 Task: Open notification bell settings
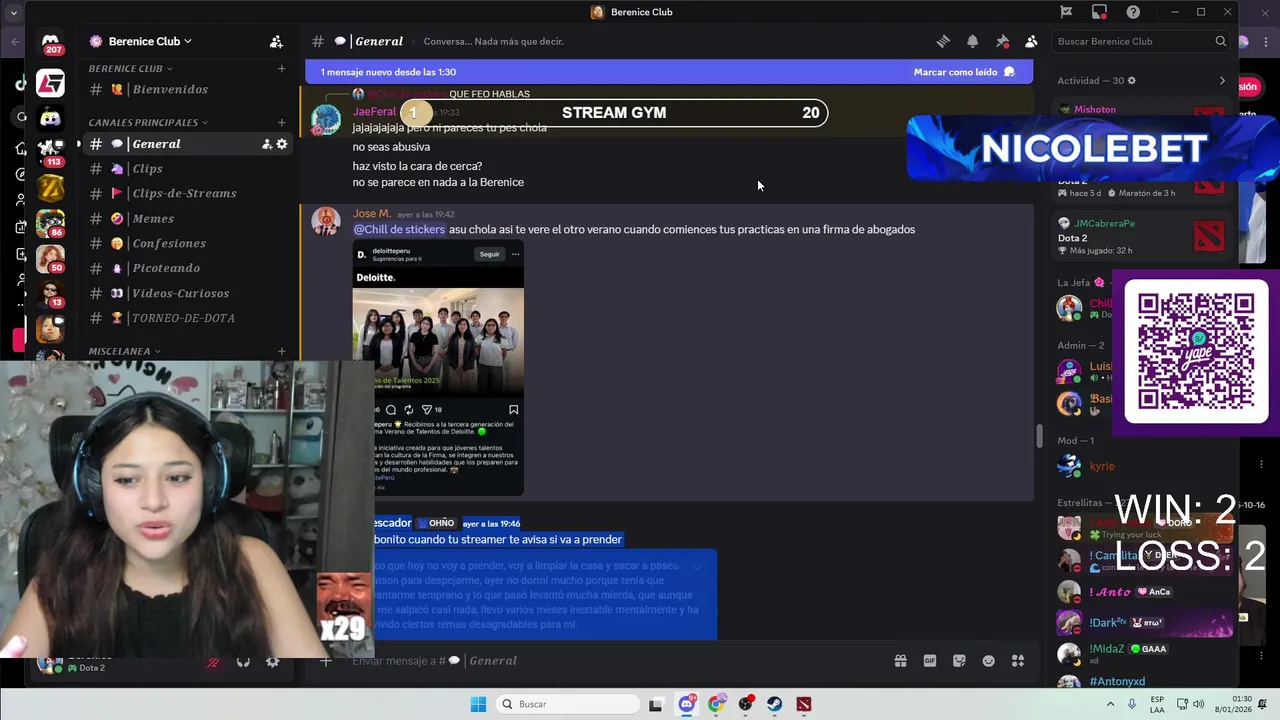pyautogui.click(x=972, y=41)
